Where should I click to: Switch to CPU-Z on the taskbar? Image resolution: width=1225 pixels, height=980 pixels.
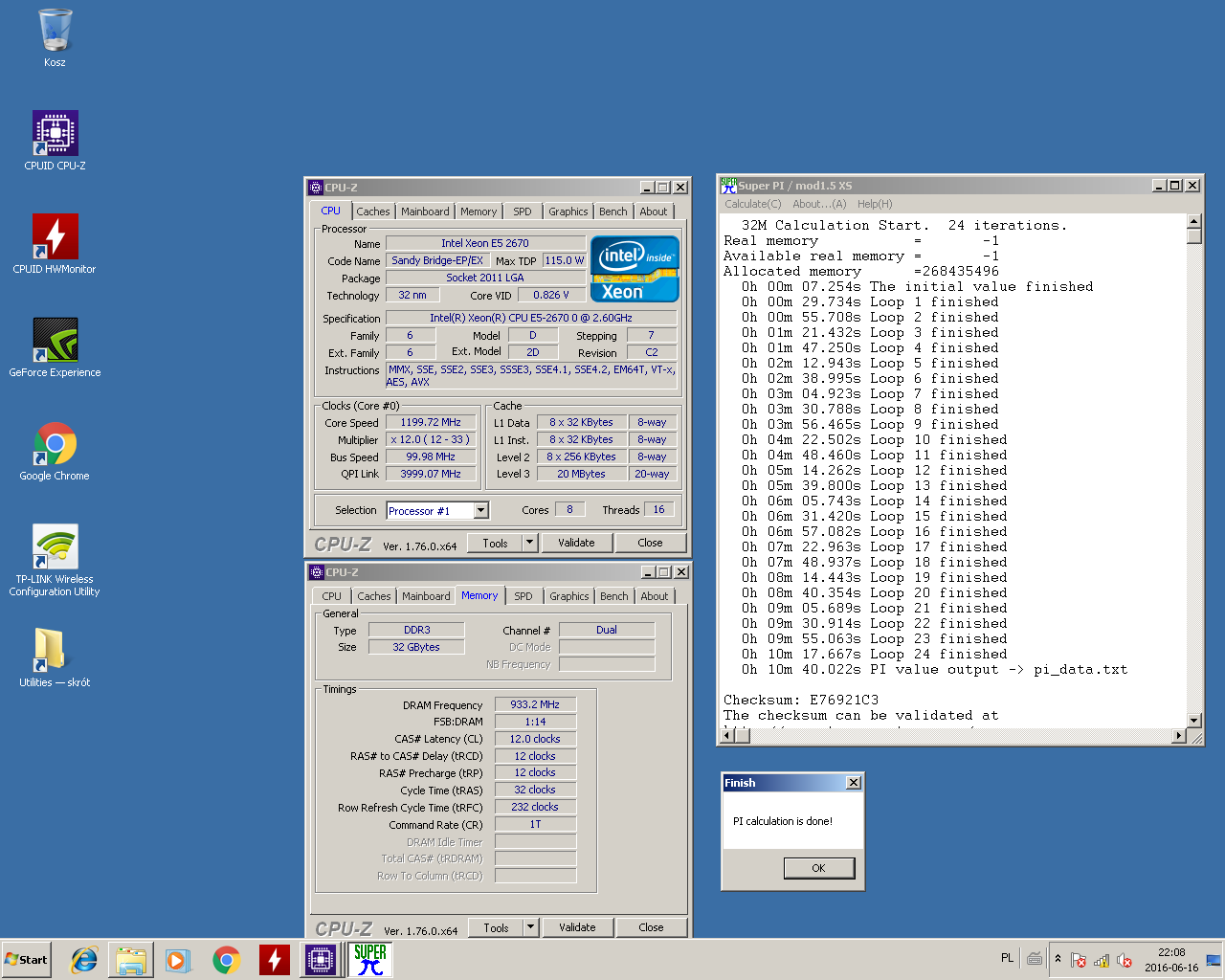pyautogui.click(x=321, y=960)
